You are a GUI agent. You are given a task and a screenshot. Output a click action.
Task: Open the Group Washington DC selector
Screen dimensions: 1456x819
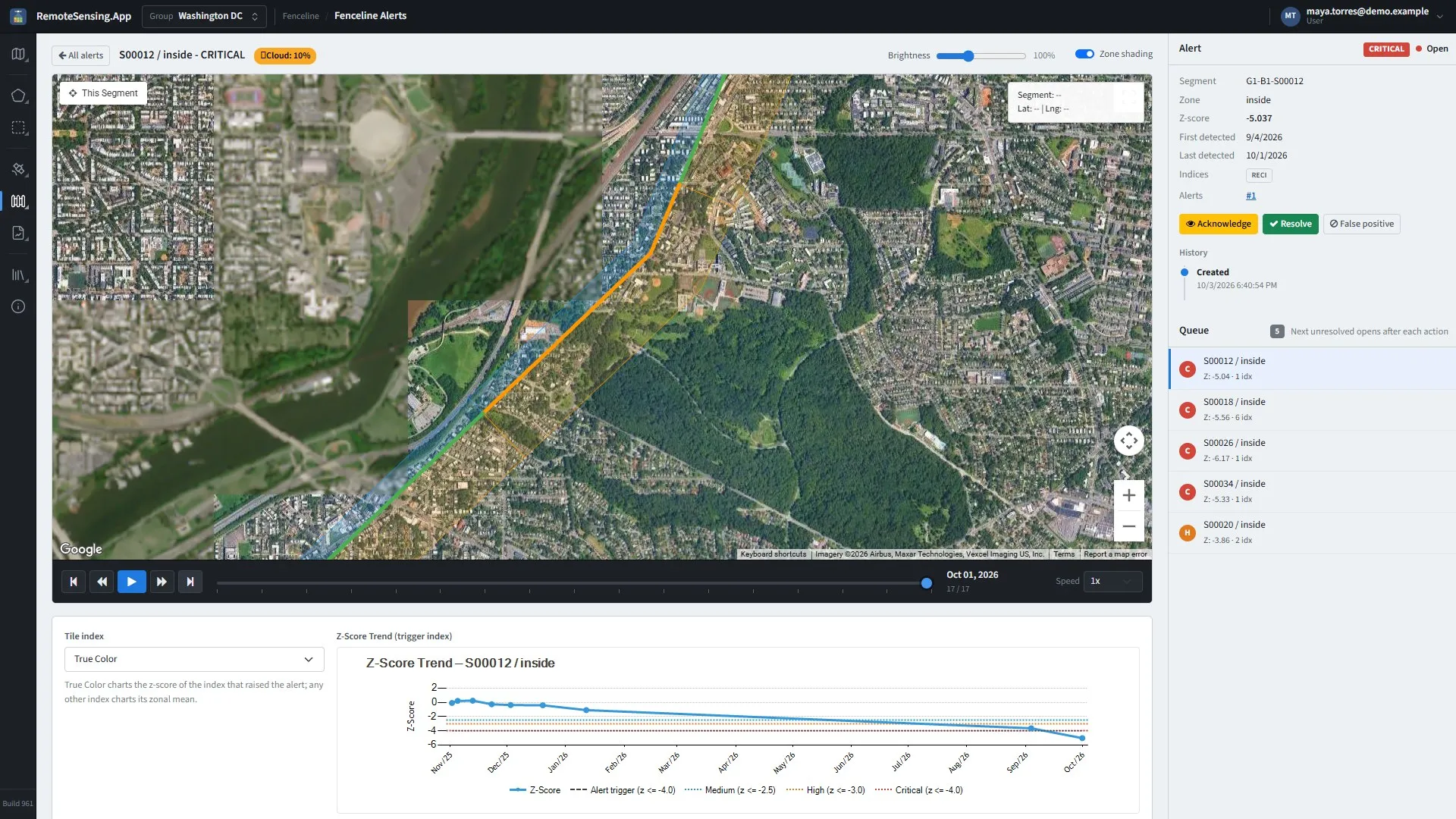tap(204, 16)
